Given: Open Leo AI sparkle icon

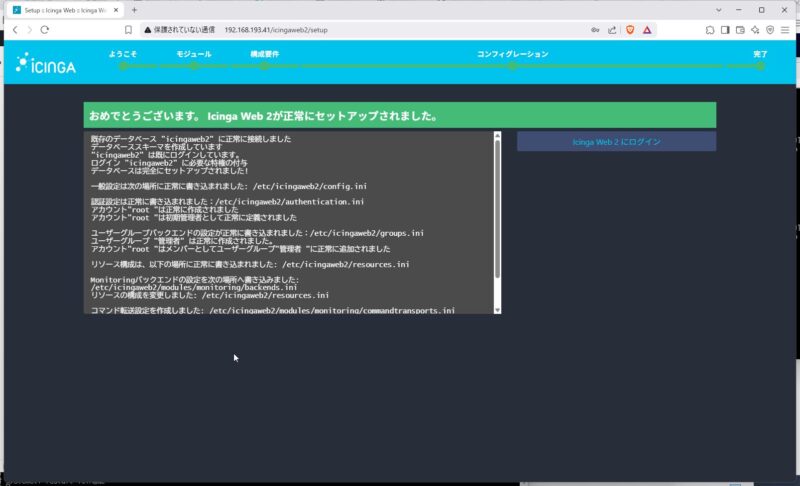Looking at the screenshot, I should click(x=755, y=30).
